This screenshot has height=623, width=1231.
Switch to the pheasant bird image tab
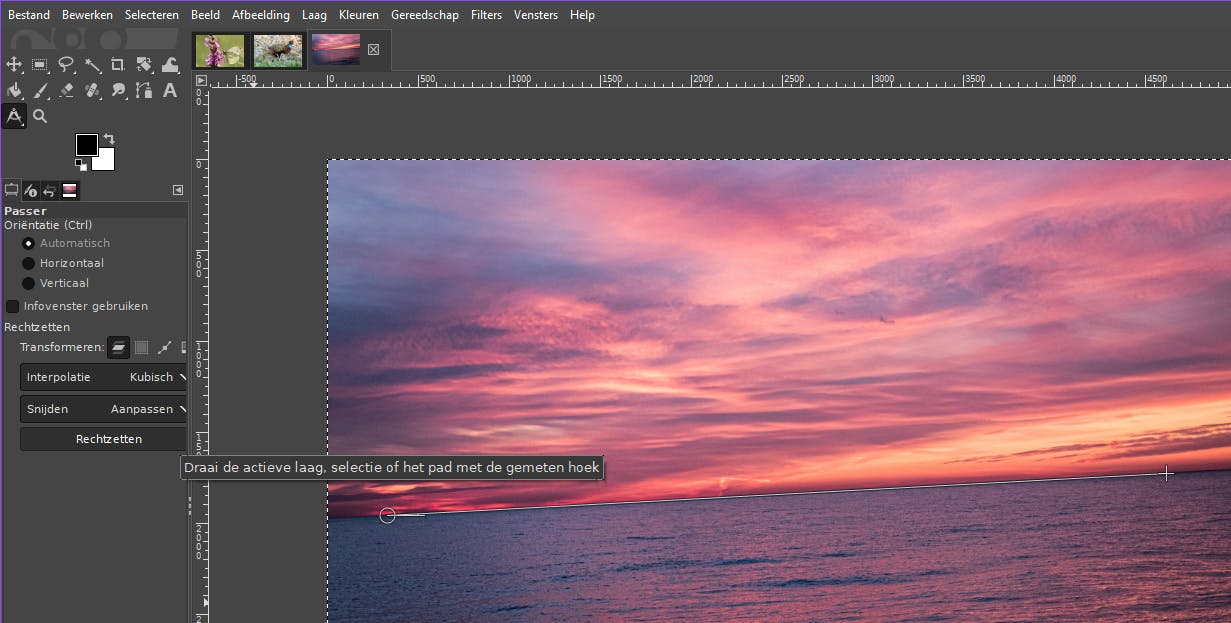click(278, 50)
